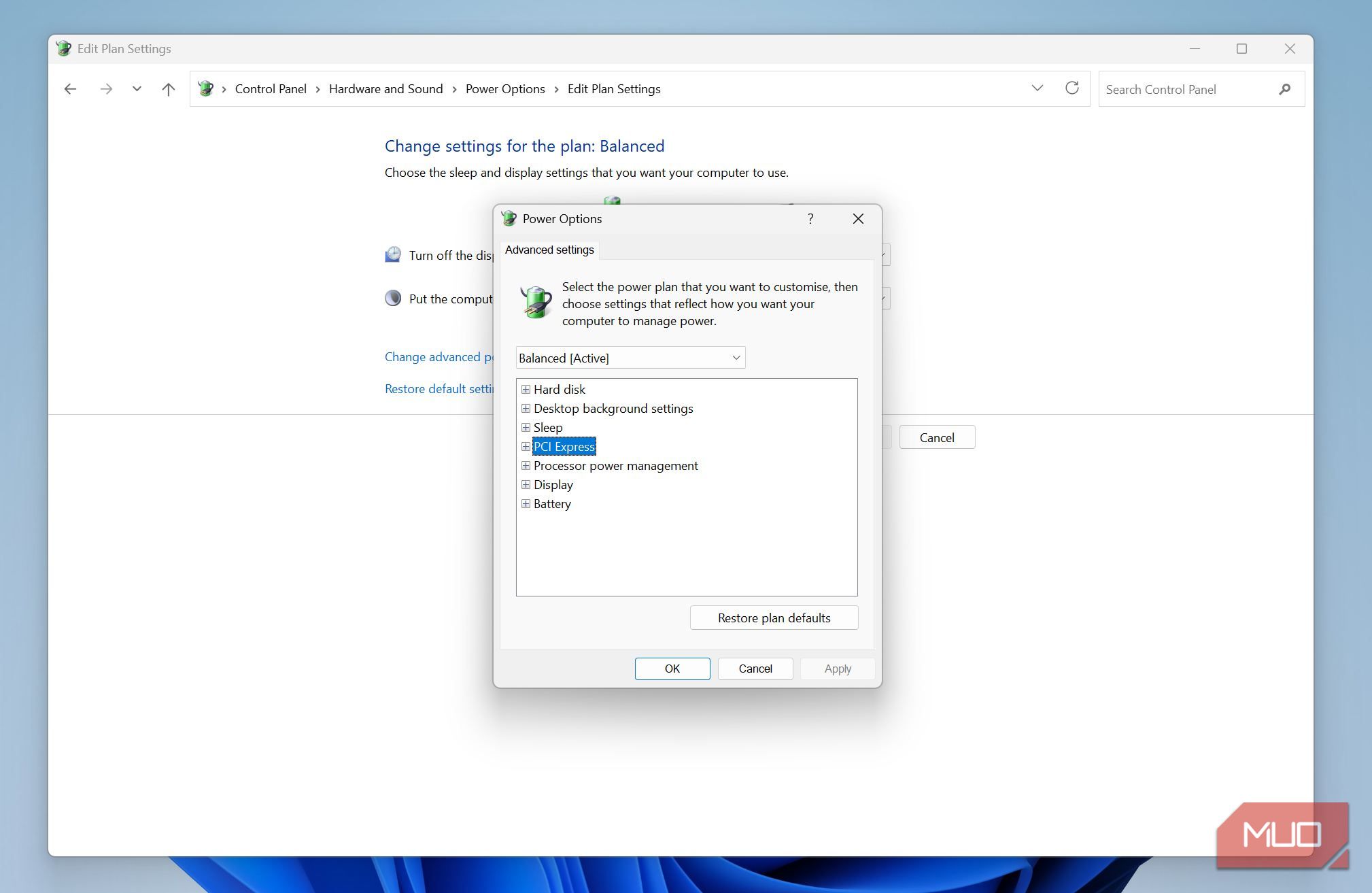The height and width of the screenshot is (893, 1372).
Task: Select the Advanced settings tab
Action: tap(549, 250)
